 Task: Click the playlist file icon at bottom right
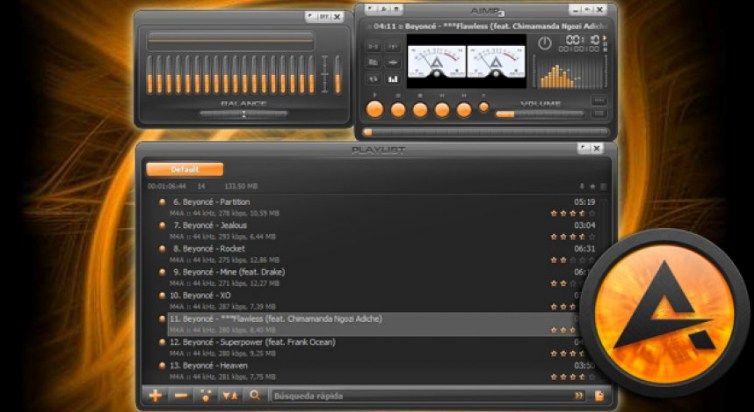(599, 395)
